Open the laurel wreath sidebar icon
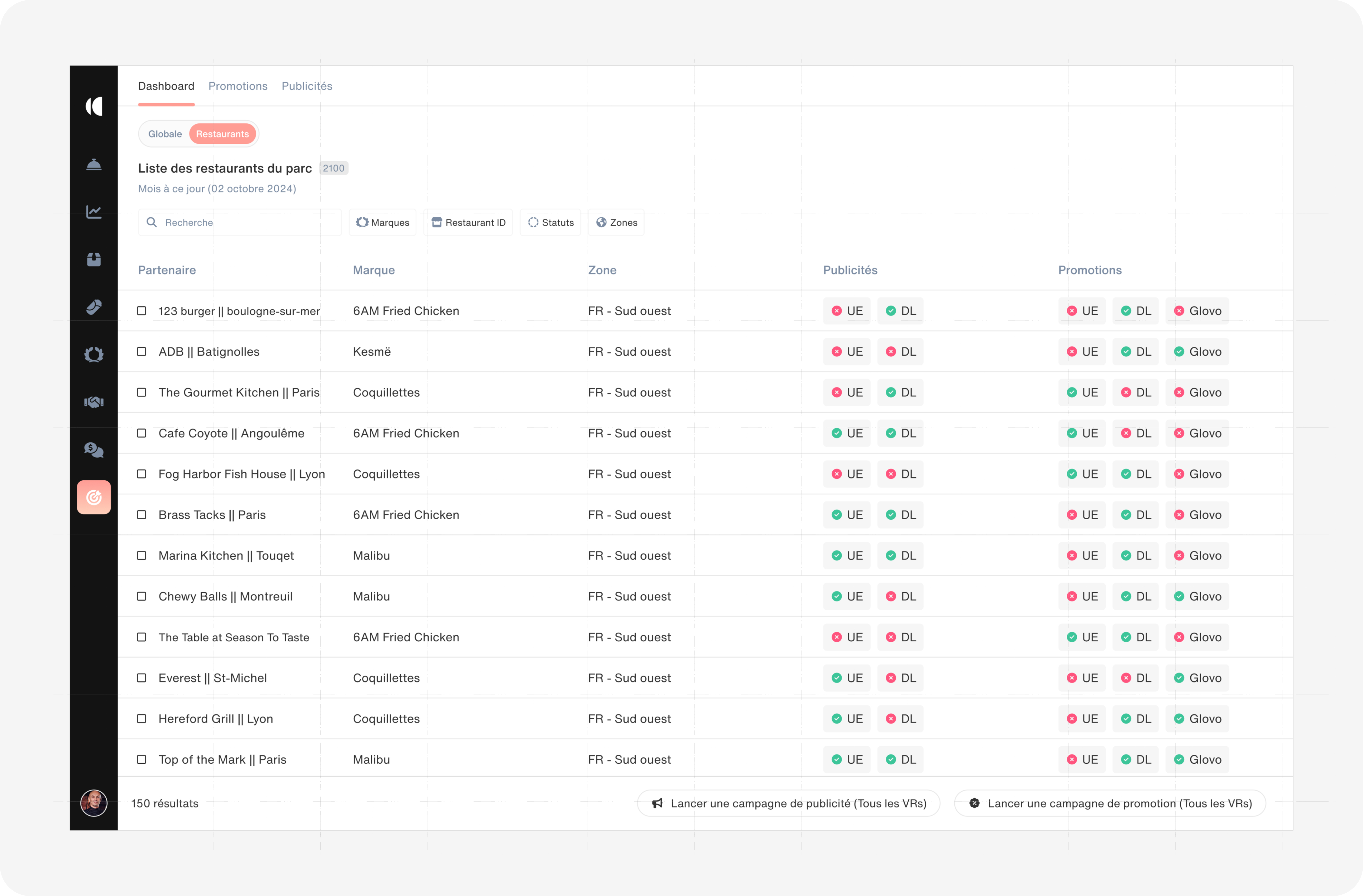1363x896 pixels. click(x=94, y=355)
